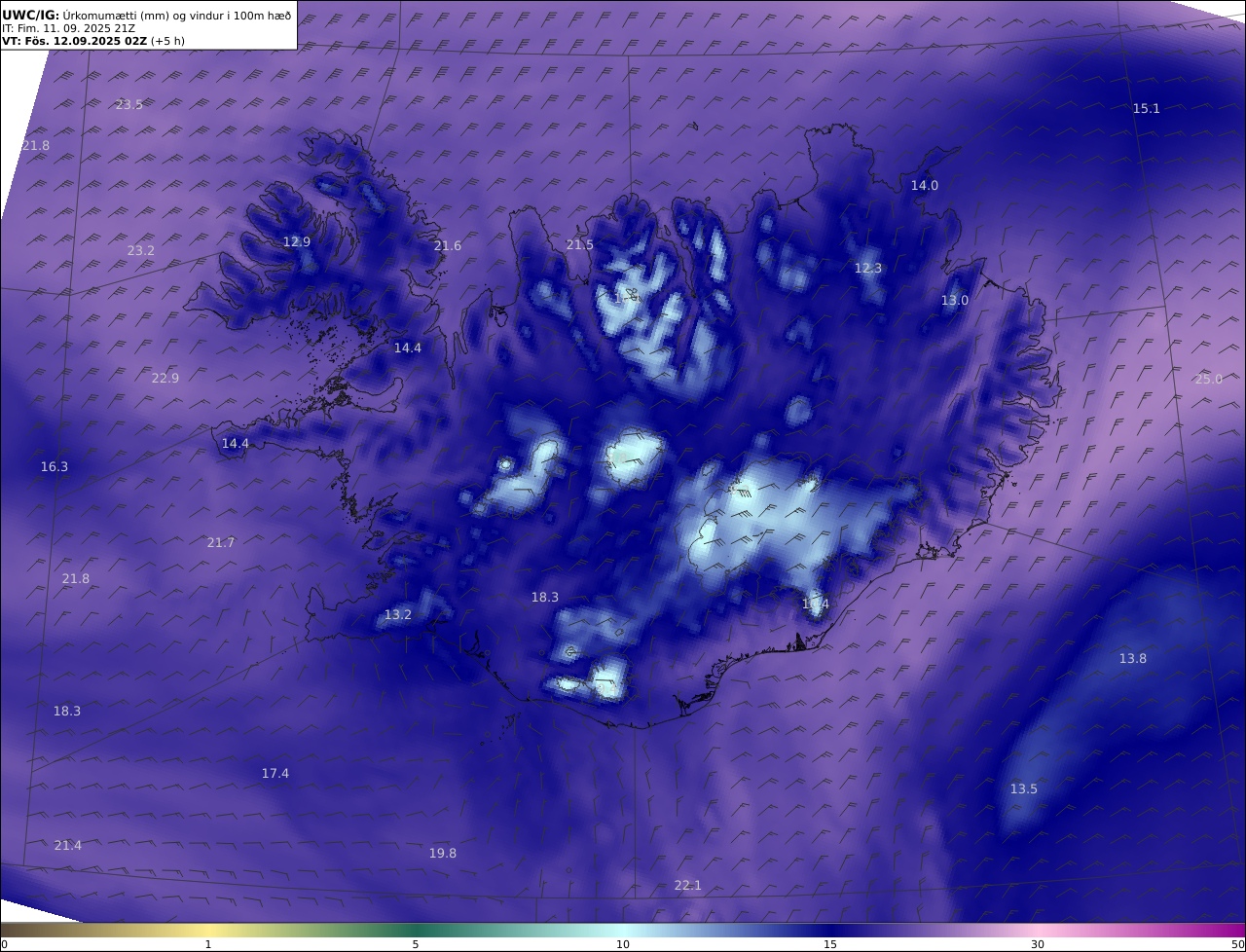Click the colorbar tick label 50
Viewport: 1246px width, 952px height.
point(1238,944)
